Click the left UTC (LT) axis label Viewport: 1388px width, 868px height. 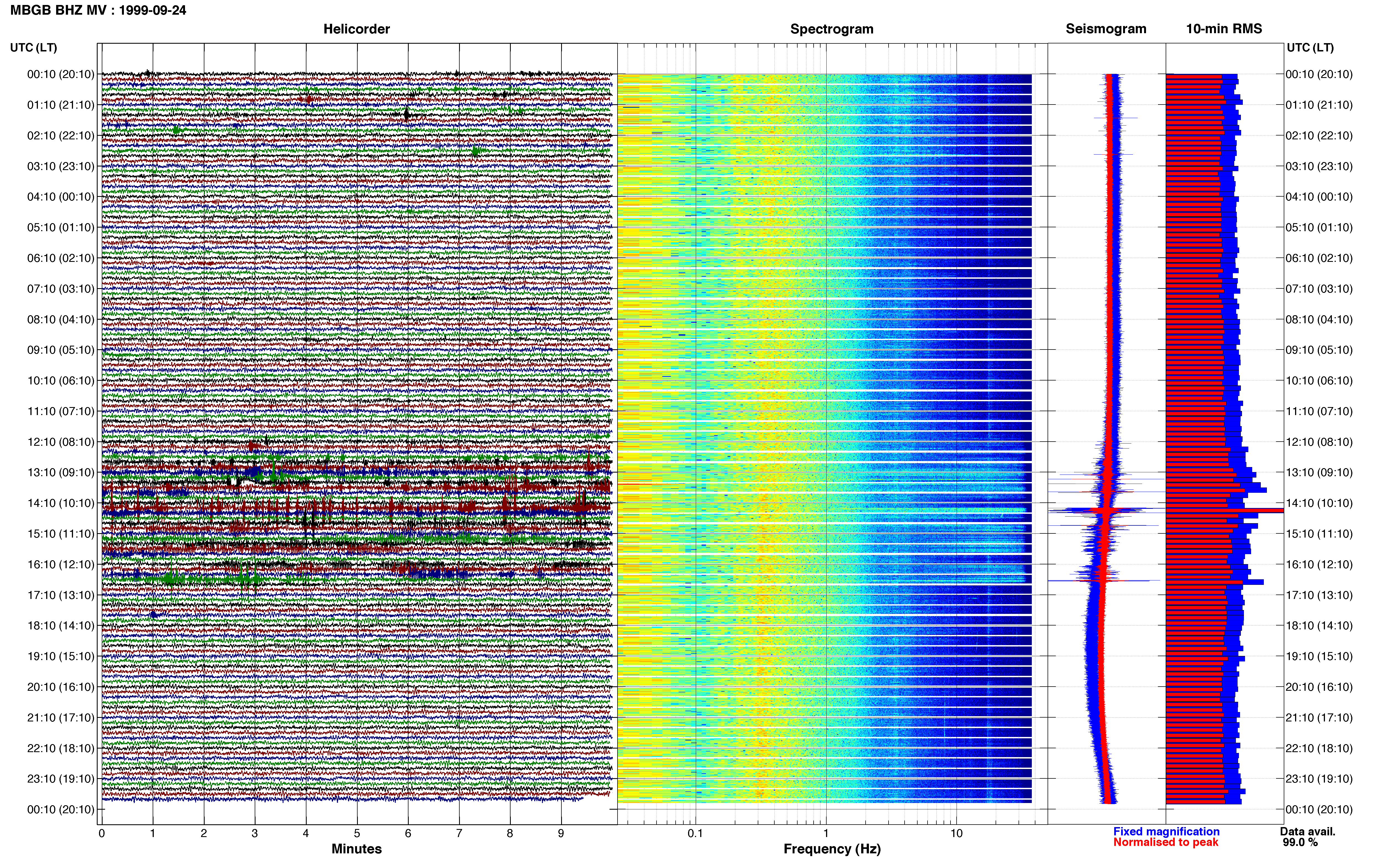pos(33,48)
